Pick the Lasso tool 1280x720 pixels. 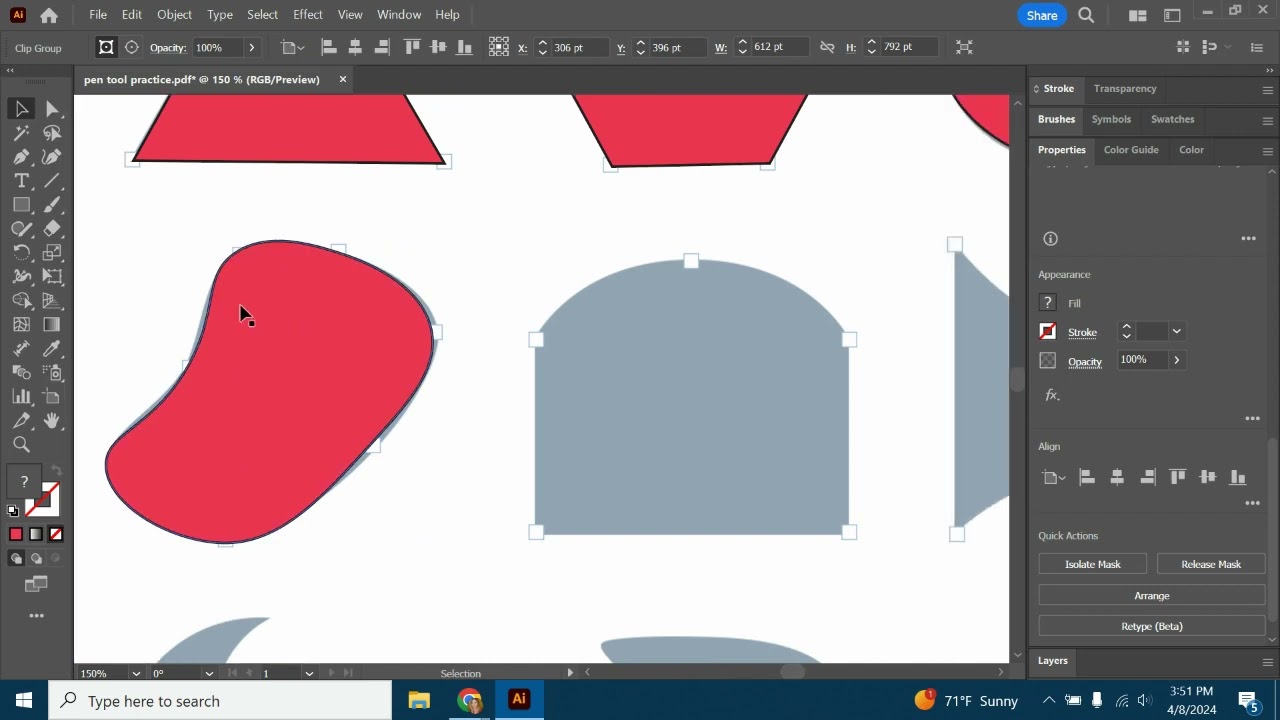tap(53, 133)
